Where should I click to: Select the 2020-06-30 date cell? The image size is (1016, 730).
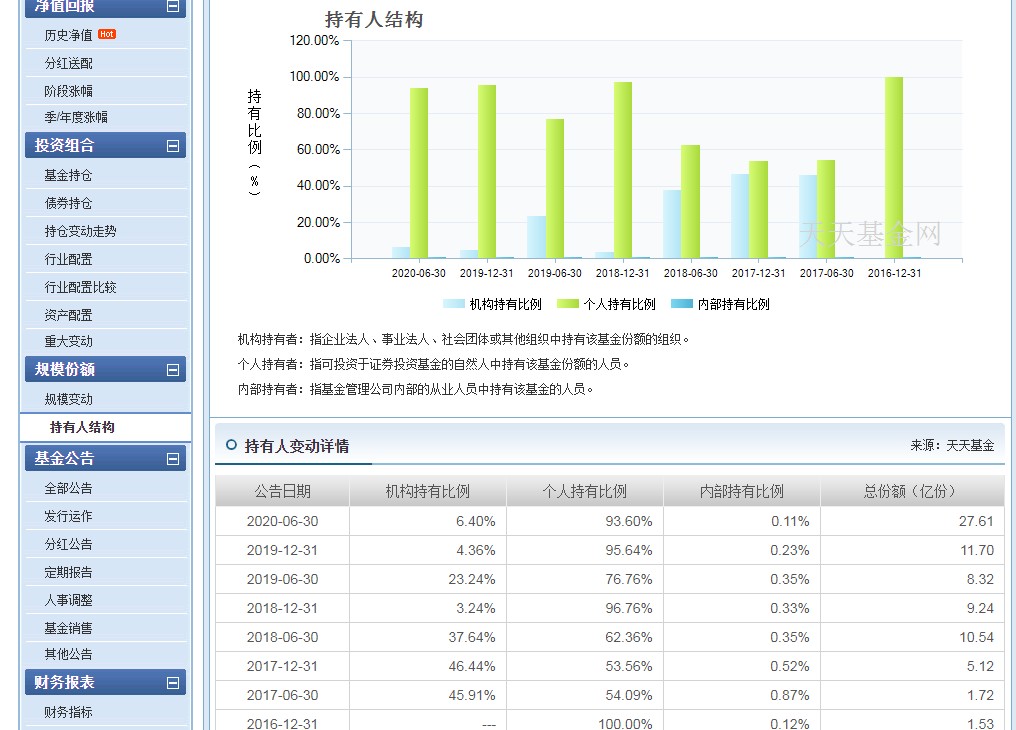(283, 521)
